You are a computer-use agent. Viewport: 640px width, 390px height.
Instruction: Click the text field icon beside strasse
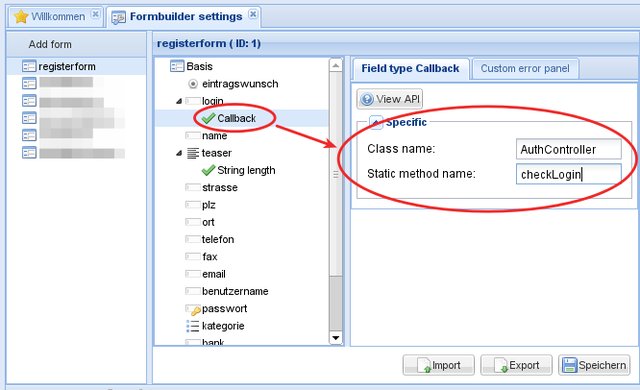193,188
